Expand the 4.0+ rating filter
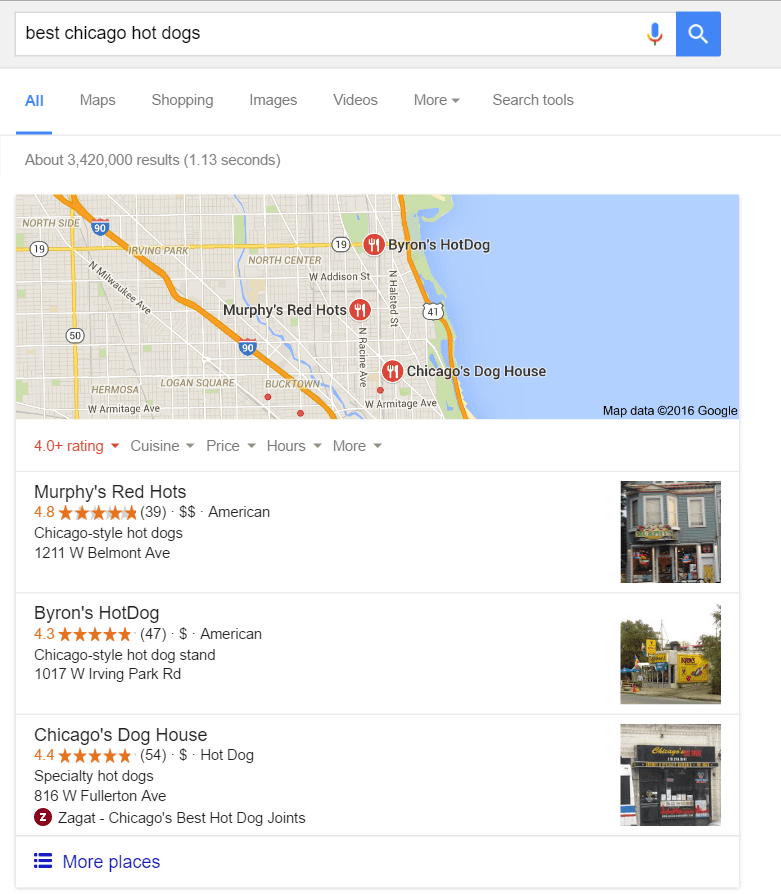781x894 pixels. (76, 446)
